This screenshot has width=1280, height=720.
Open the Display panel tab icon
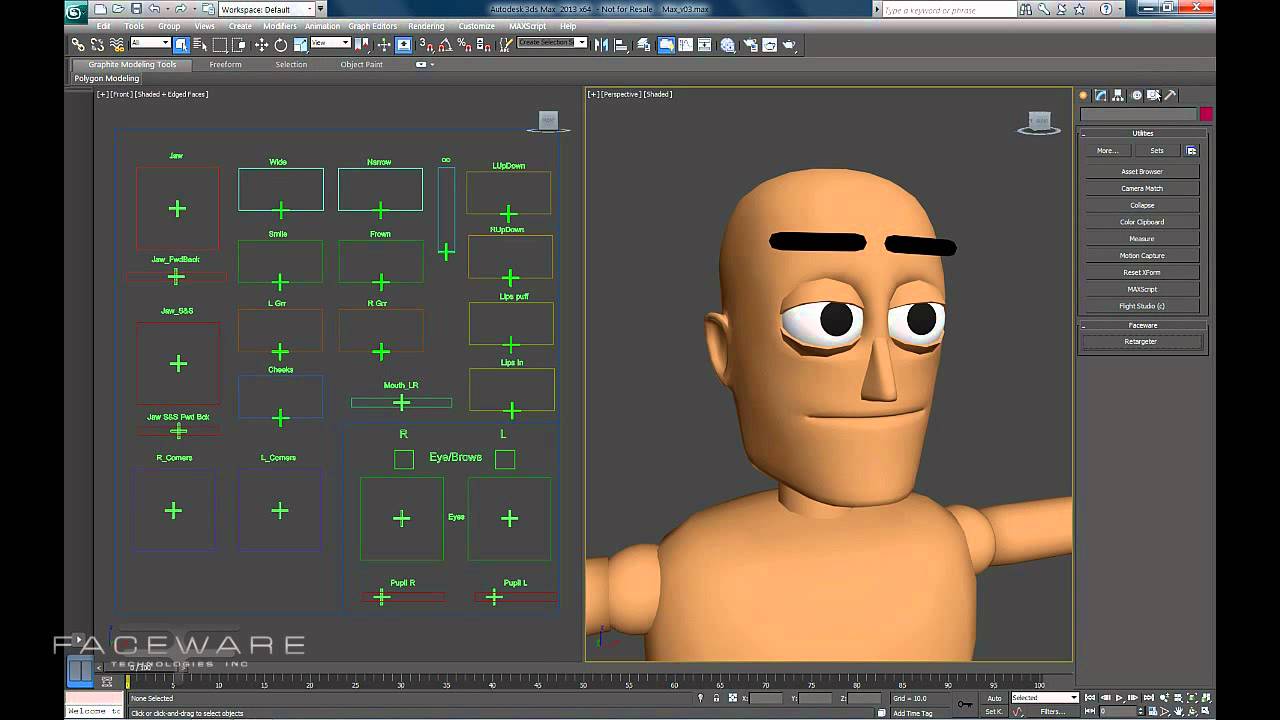point(1153,95)
